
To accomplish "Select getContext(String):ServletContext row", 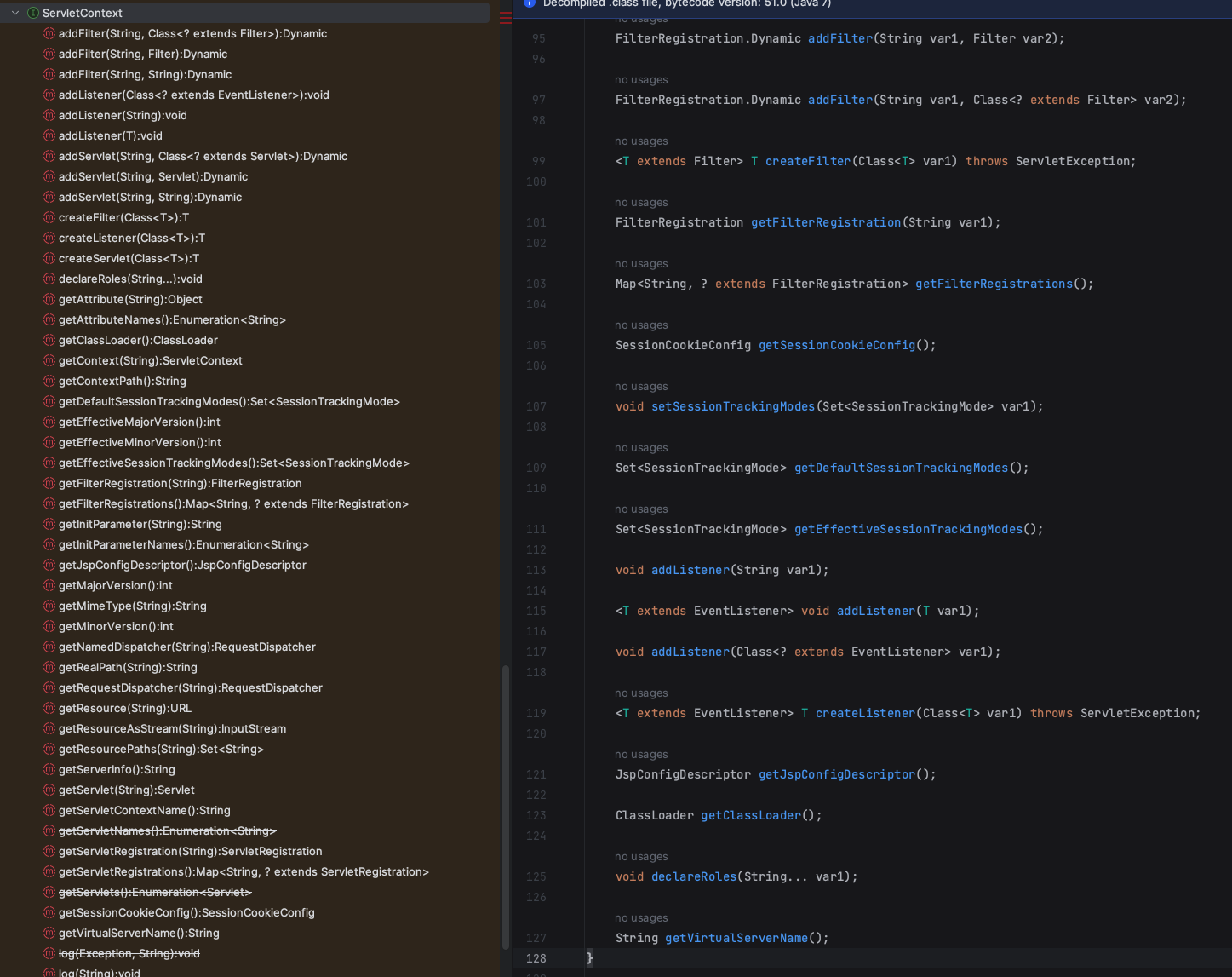I will pos(151,360).
